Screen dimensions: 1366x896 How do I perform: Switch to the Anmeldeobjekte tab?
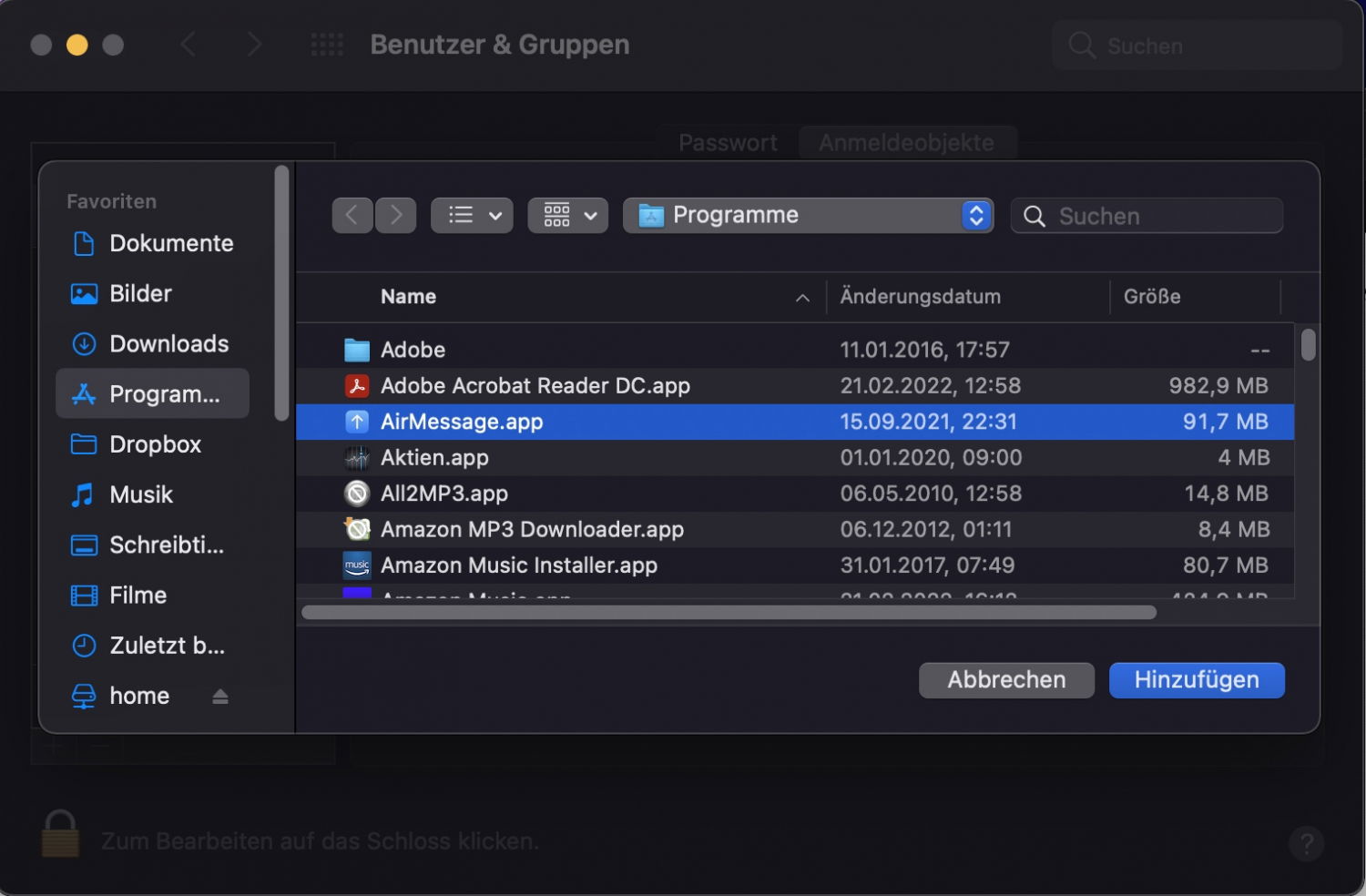[907, 143]
